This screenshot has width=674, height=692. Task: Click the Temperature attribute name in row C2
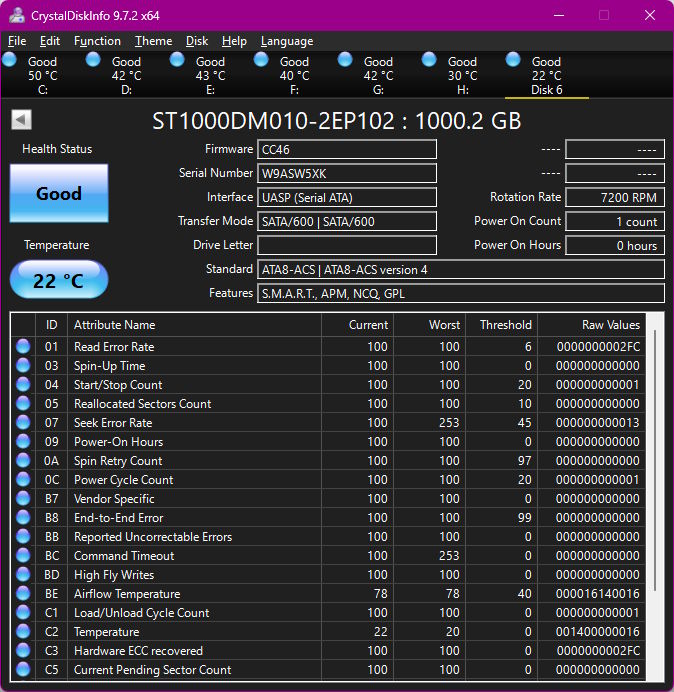point(106,632)
